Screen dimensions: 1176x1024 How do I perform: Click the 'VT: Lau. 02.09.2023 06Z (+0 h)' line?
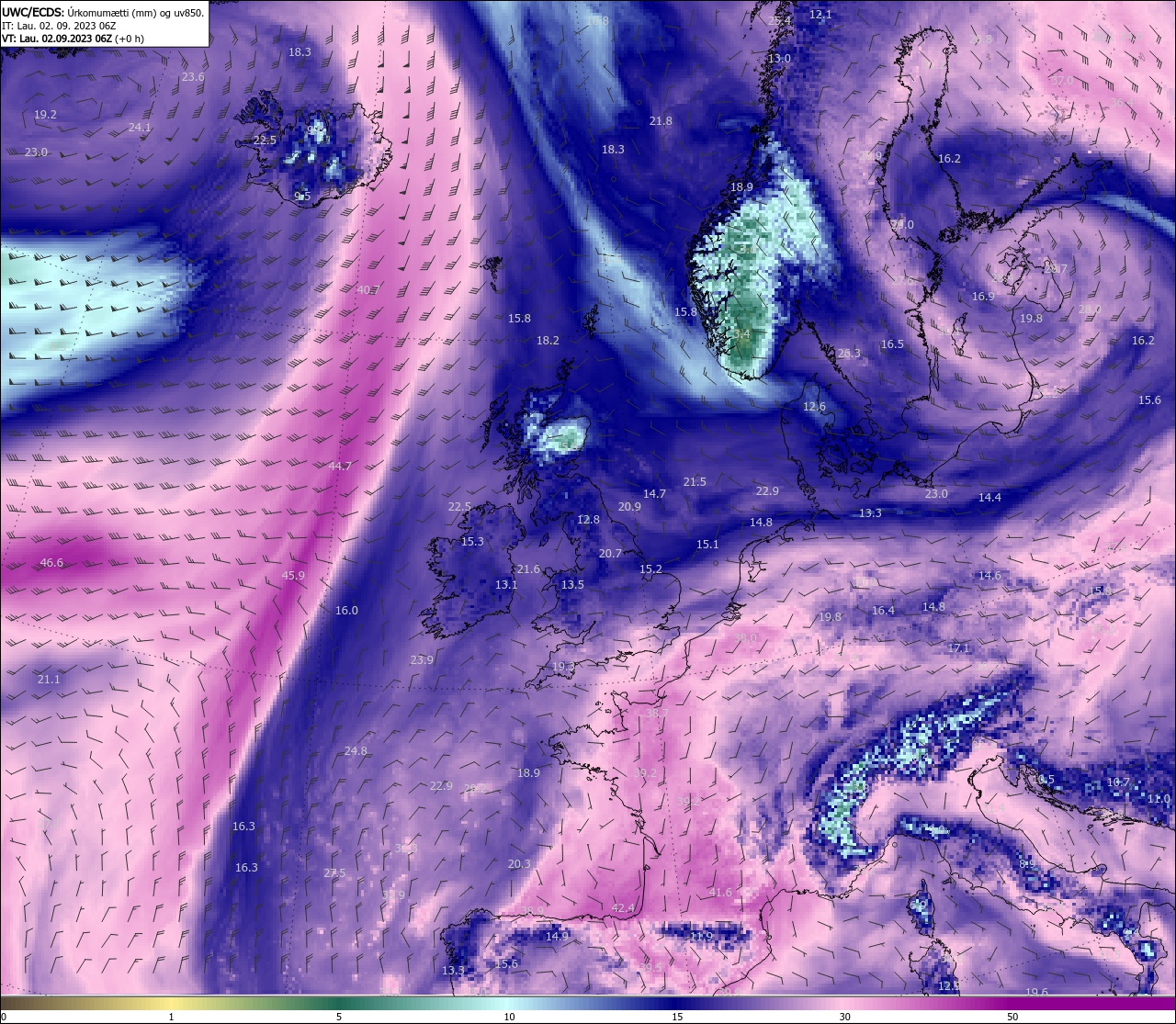pyautogui.click(x=73, y=39)
